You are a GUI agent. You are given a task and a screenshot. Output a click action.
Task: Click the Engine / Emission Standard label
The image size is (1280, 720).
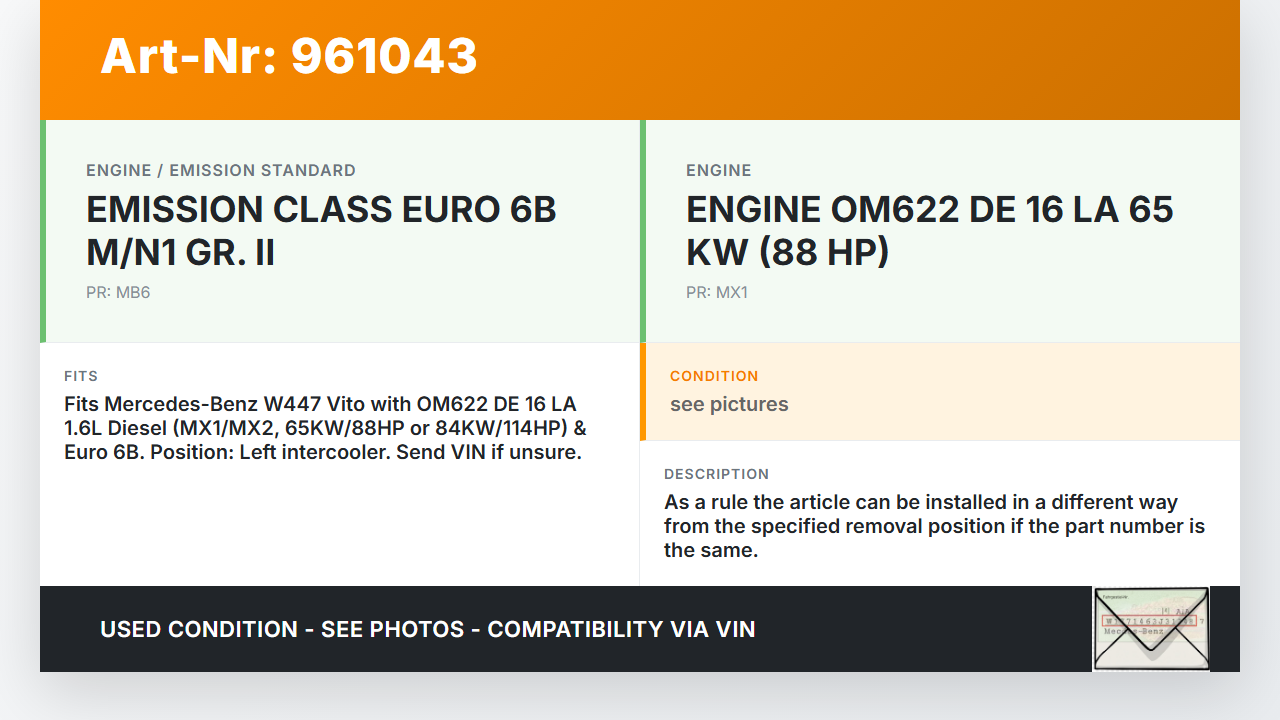221,170
